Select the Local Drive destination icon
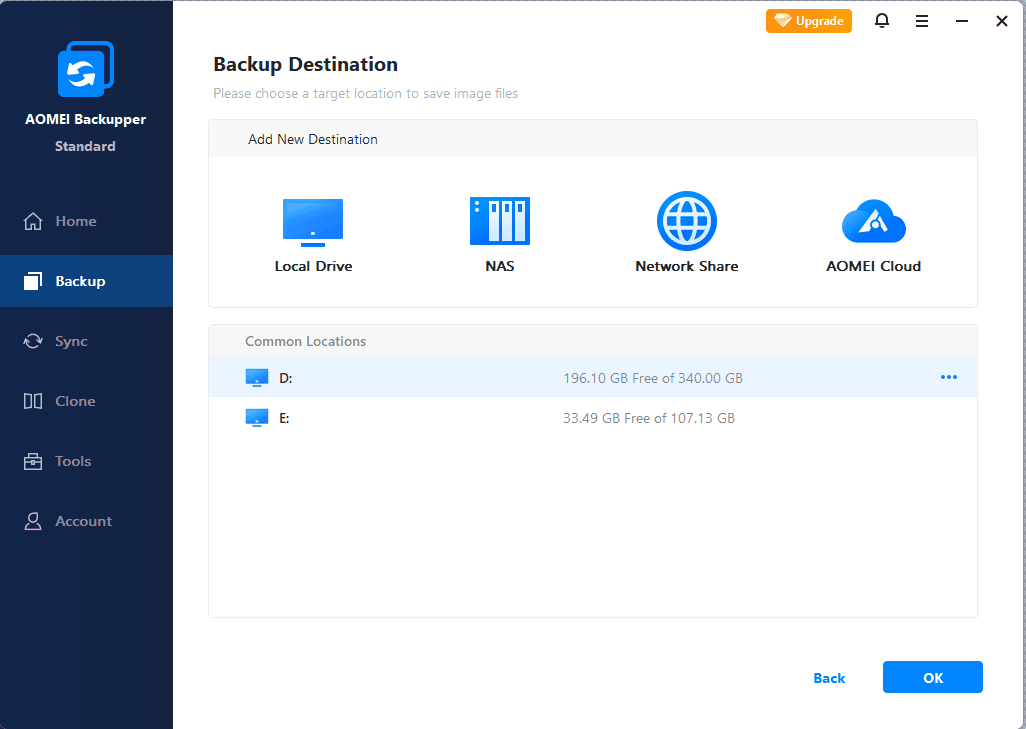This screenshot has width=1026, height=729. point(313,222)
